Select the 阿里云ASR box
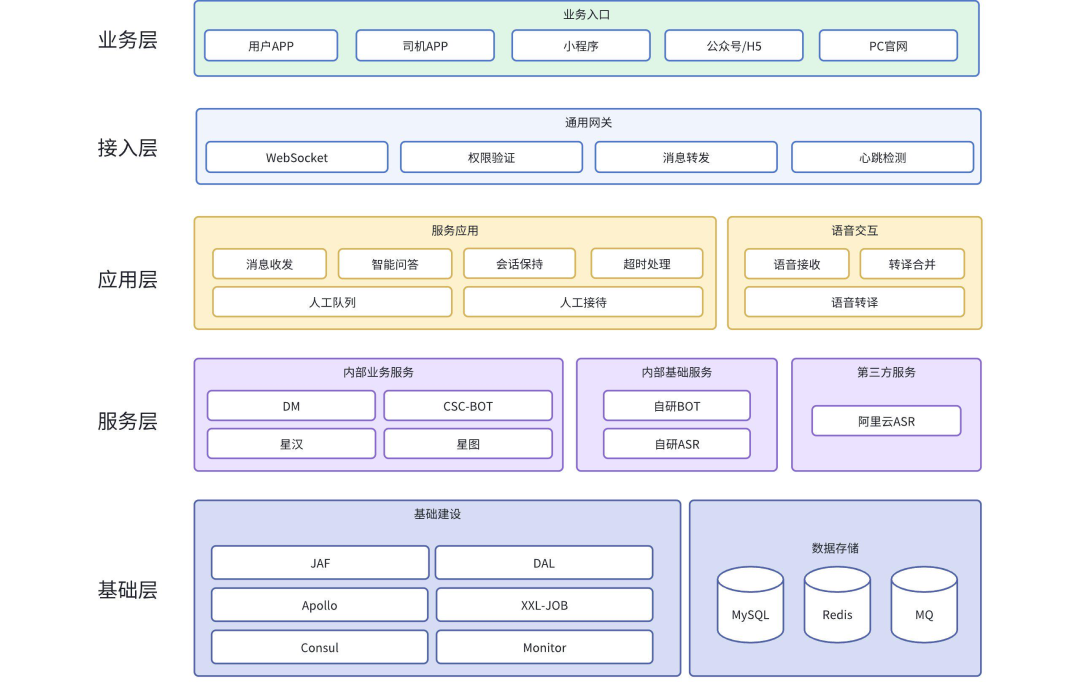 (x=886, y=421)
